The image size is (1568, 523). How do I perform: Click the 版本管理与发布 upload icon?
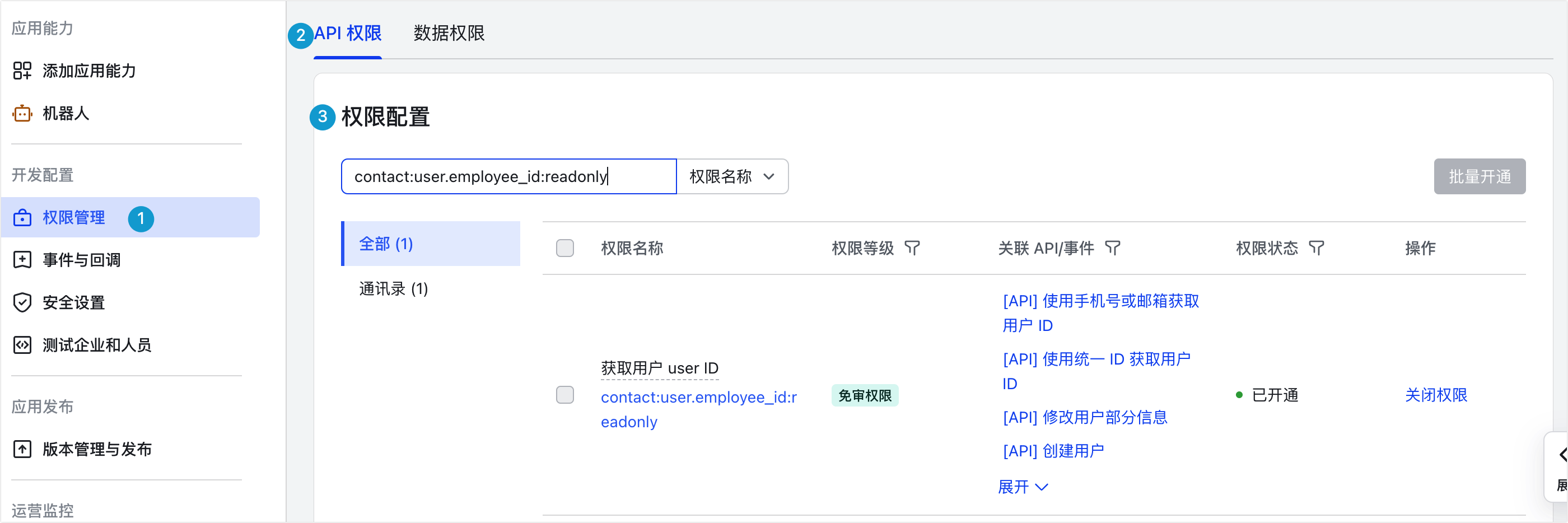click(x=22, y=449)
